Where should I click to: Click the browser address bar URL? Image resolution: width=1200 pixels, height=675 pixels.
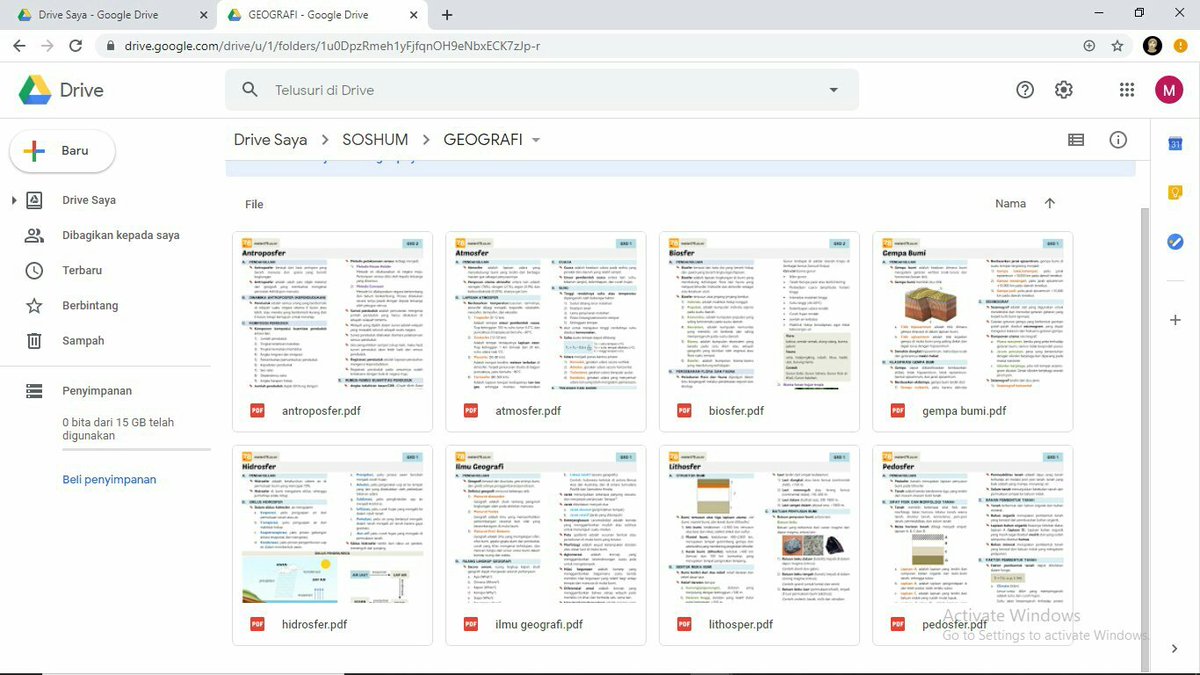click(x=333, y=46)
